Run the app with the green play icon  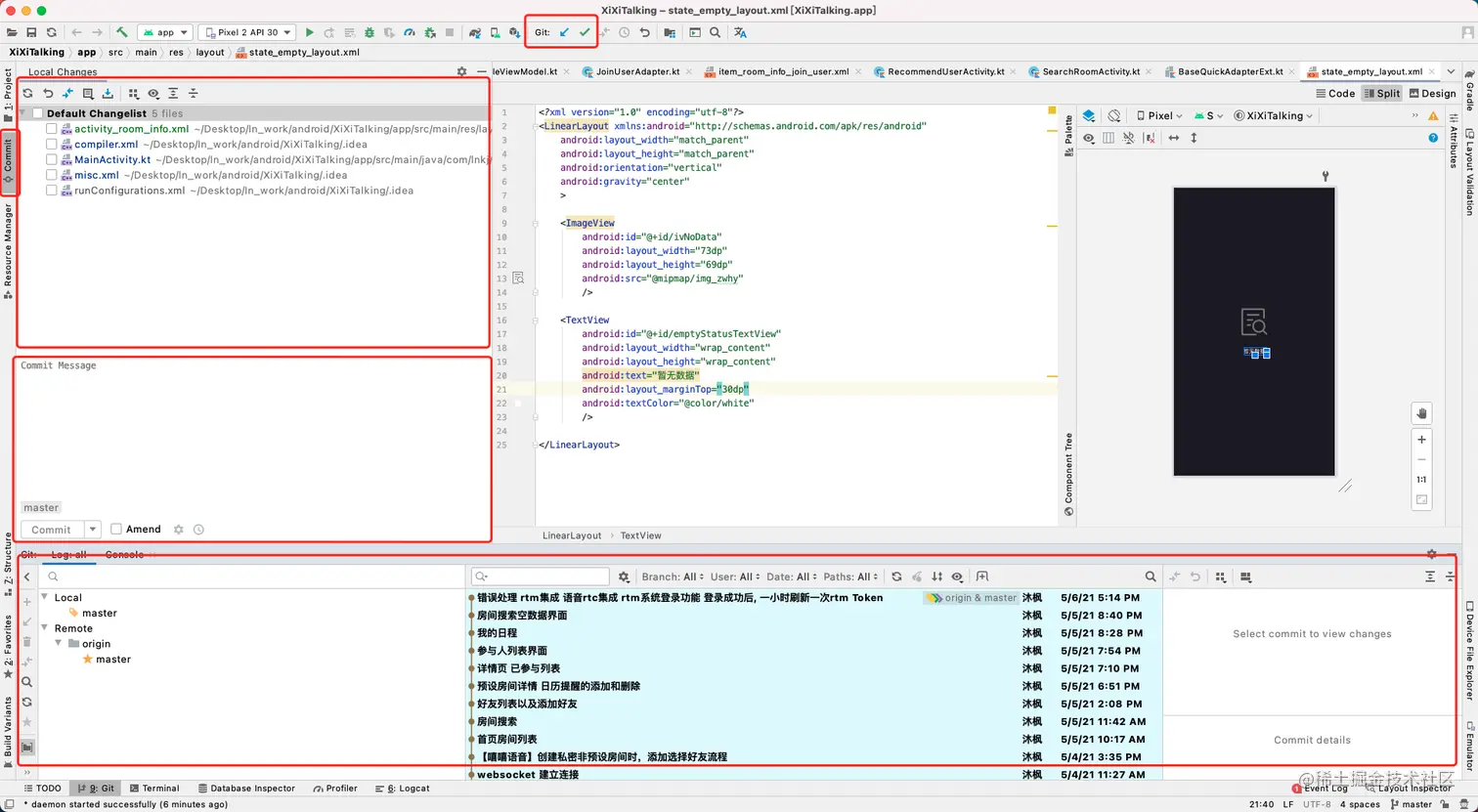[x=310, y=32]
